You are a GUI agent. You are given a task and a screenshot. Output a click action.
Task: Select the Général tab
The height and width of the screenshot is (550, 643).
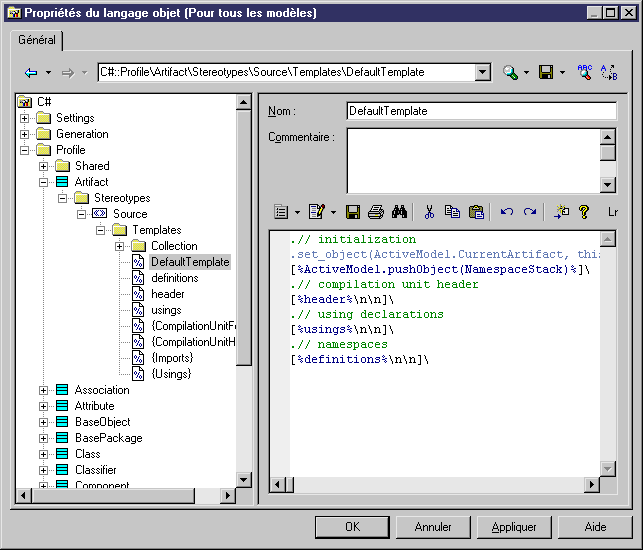[x=37, y=40]
